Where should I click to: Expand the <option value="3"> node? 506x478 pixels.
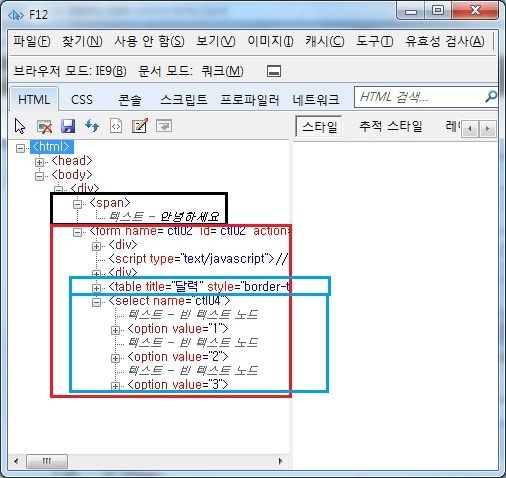115,386
